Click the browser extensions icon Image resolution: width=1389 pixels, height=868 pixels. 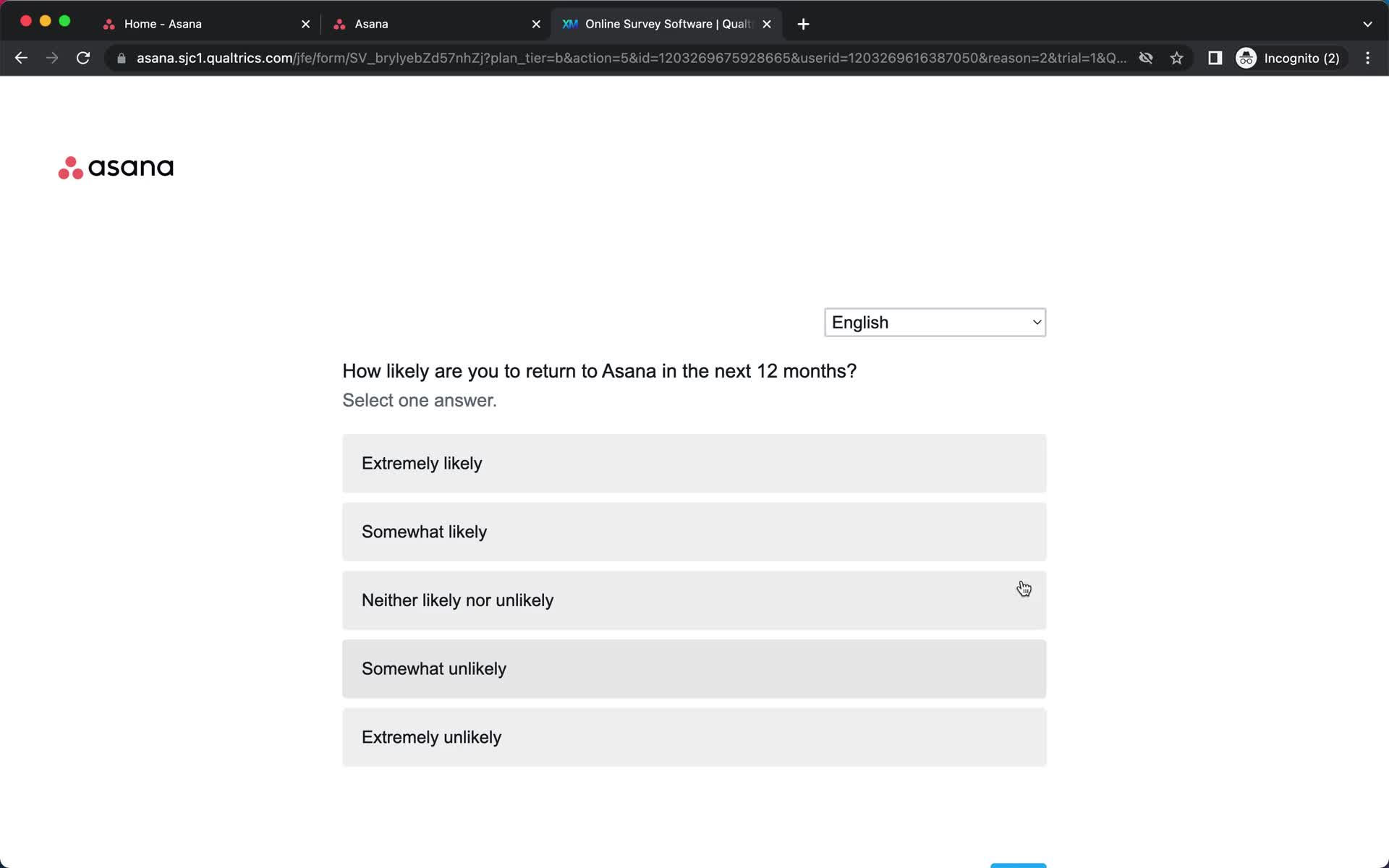click(x=1213, y=58)
